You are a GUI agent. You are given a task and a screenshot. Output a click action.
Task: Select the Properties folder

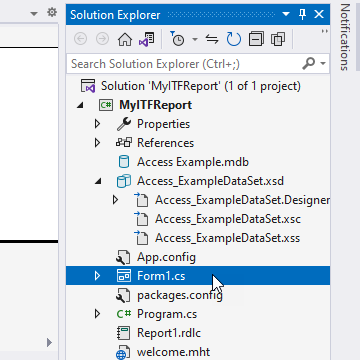[x=163, y=124]
